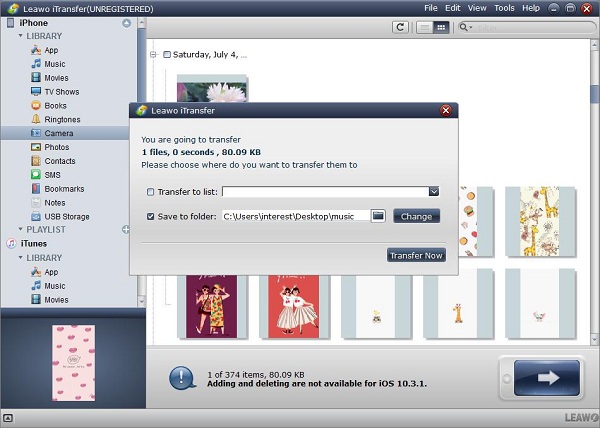The image size is (600, 428).
Task: Switch to list view layout
Action: 423,27
